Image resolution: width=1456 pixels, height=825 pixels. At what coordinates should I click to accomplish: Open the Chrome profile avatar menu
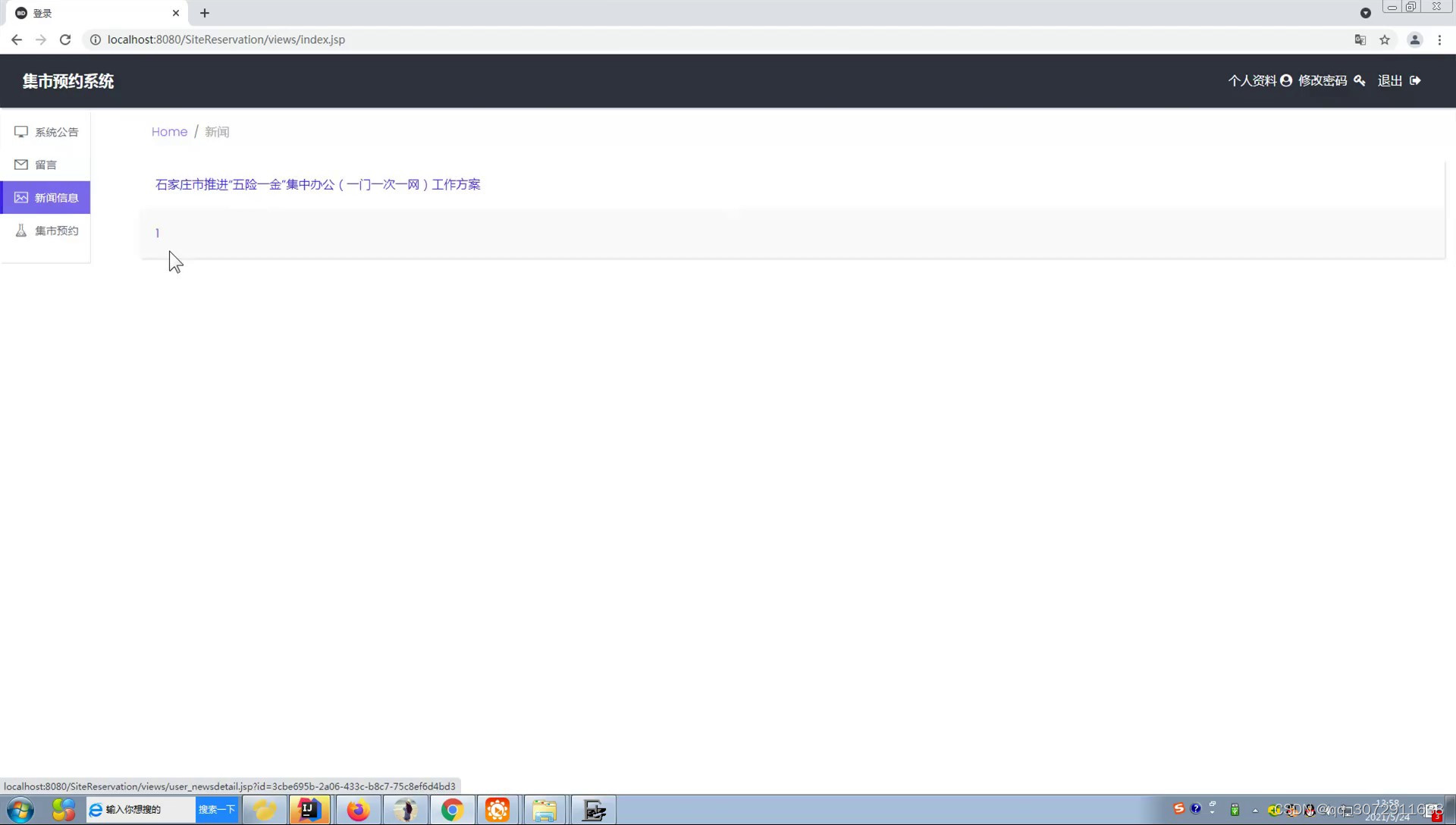(1415, 39)
